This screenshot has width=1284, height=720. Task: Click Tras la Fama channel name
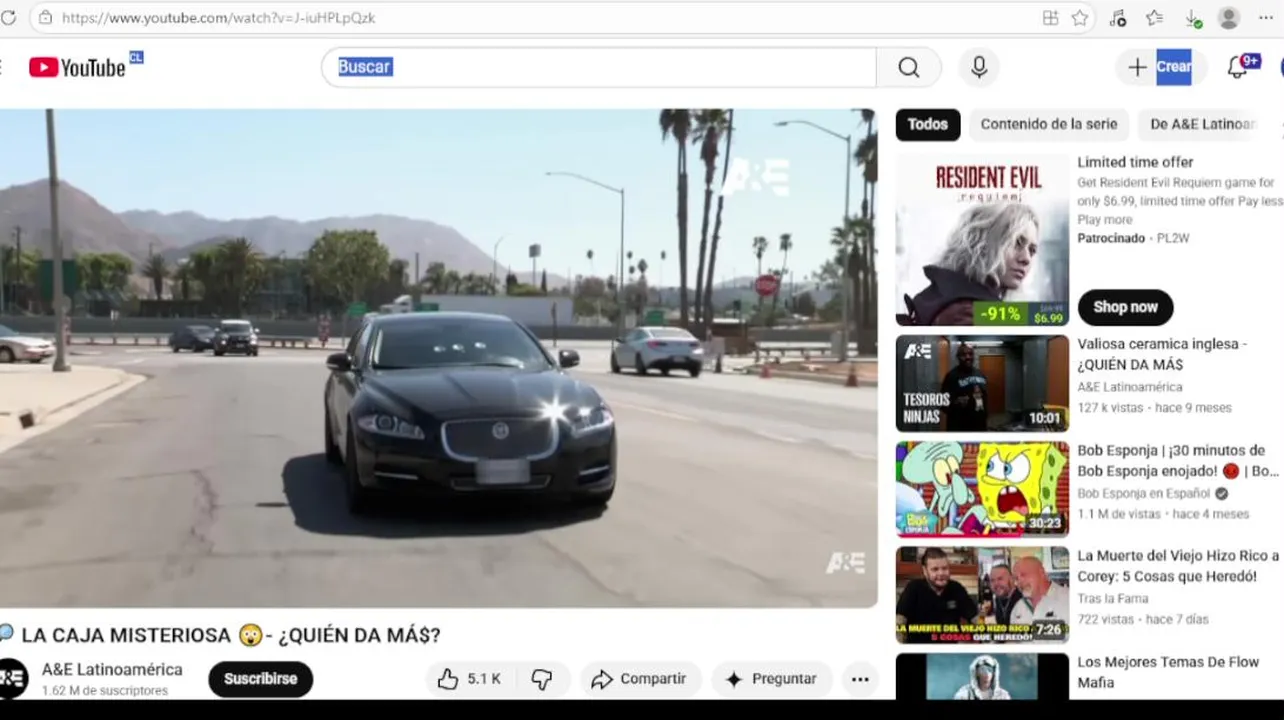1112,598
